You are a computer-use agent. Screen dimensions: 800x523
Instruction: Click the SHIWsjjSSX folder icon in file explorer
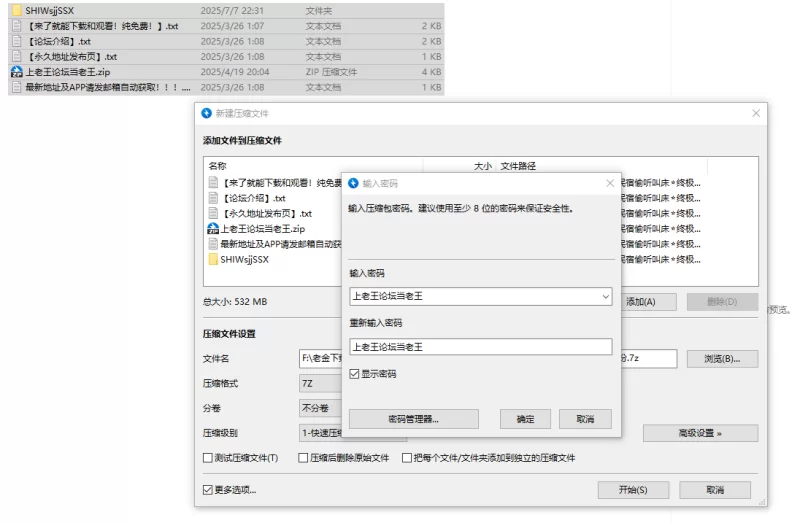17,10
